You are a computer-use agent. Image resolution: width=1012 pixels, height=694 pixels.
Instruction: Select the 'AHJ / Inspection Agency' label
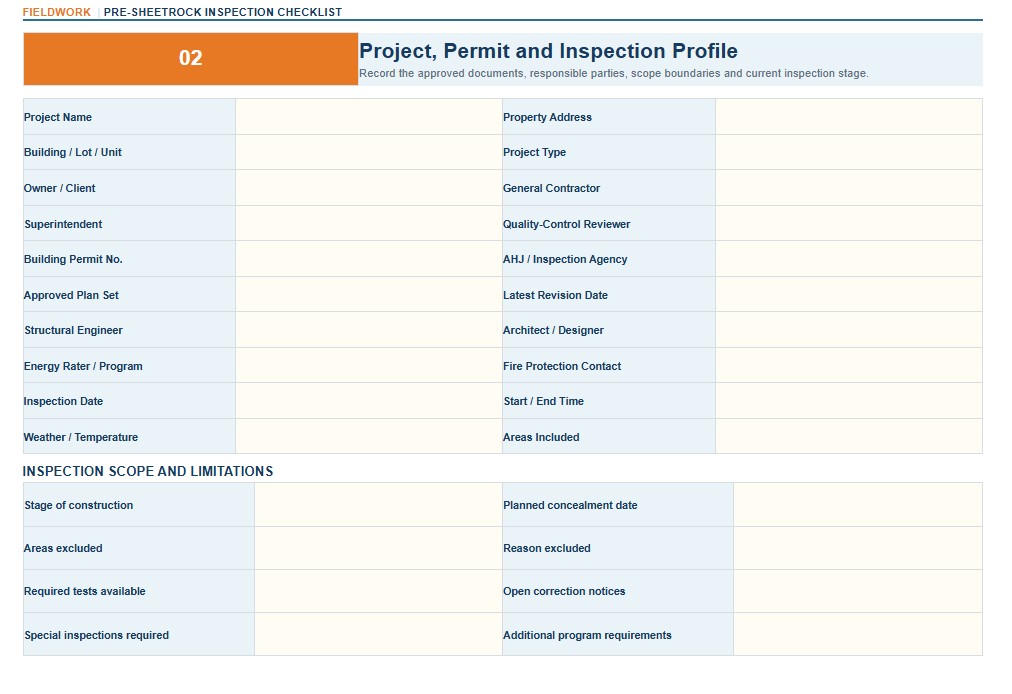tap(565, 260)
